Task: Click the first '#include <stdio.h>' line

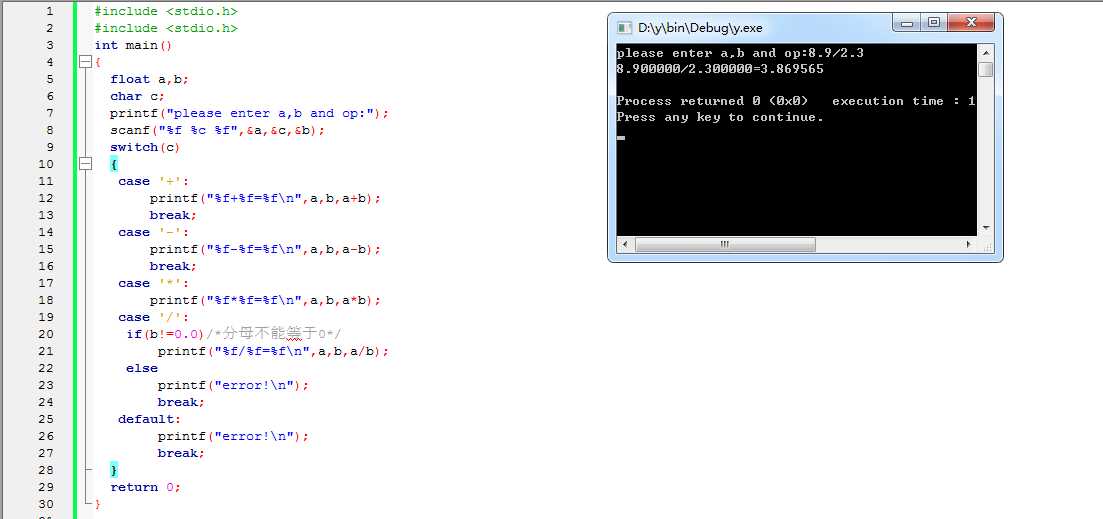Action: click(x=166, y=11)
